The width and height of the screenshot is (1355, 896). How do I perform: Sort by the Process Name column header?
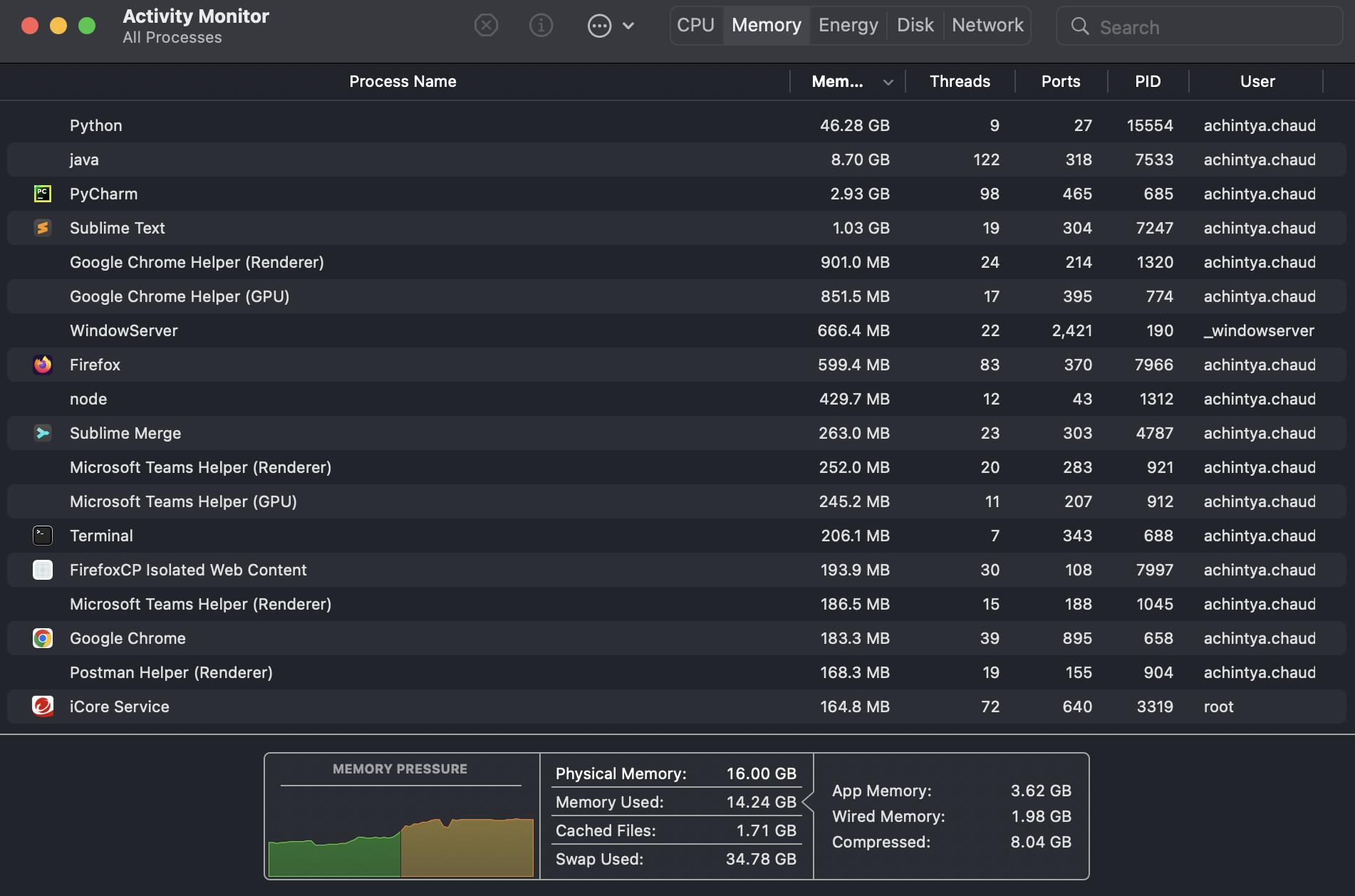click(403, 81)
